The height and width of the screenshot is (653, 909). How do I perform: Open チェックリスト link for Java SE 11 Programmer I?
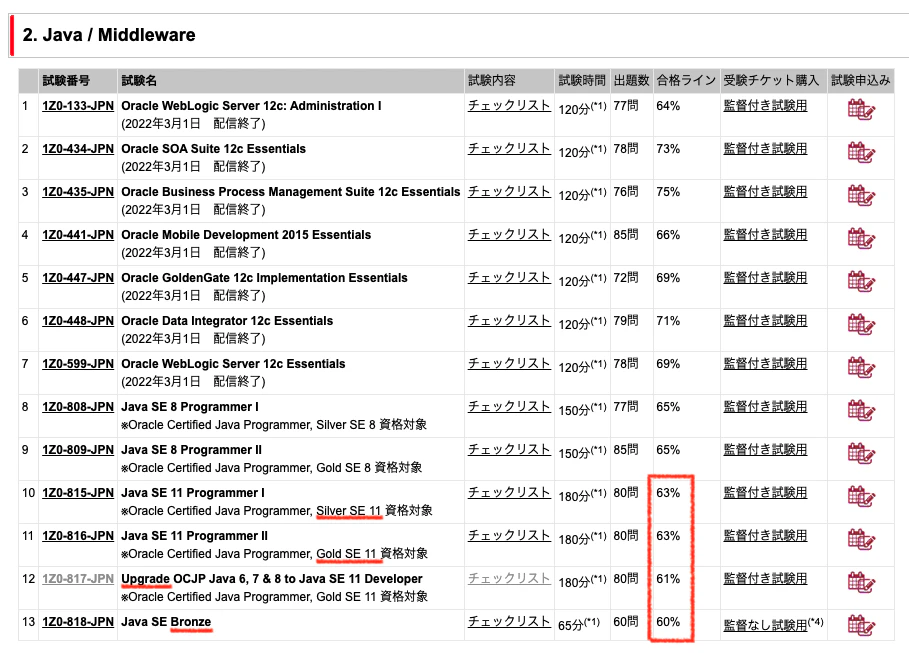509,492
